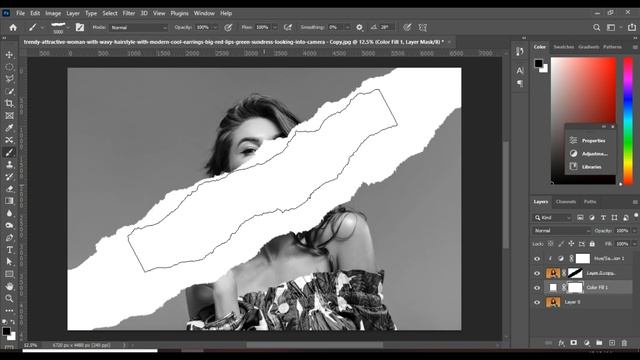
Task: Click the Search magnifier icon top right
Action: point(596,27)
